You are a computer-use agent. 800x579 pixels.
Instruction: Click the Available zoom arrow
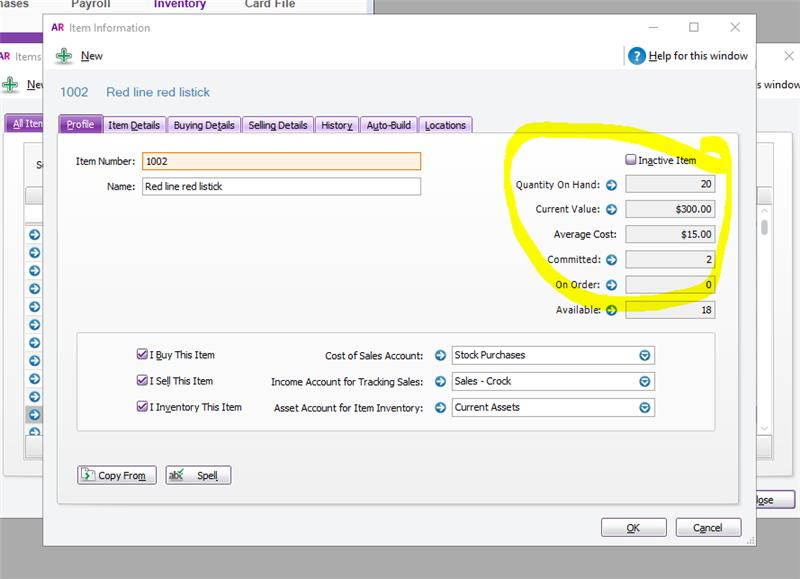(611, 310)
